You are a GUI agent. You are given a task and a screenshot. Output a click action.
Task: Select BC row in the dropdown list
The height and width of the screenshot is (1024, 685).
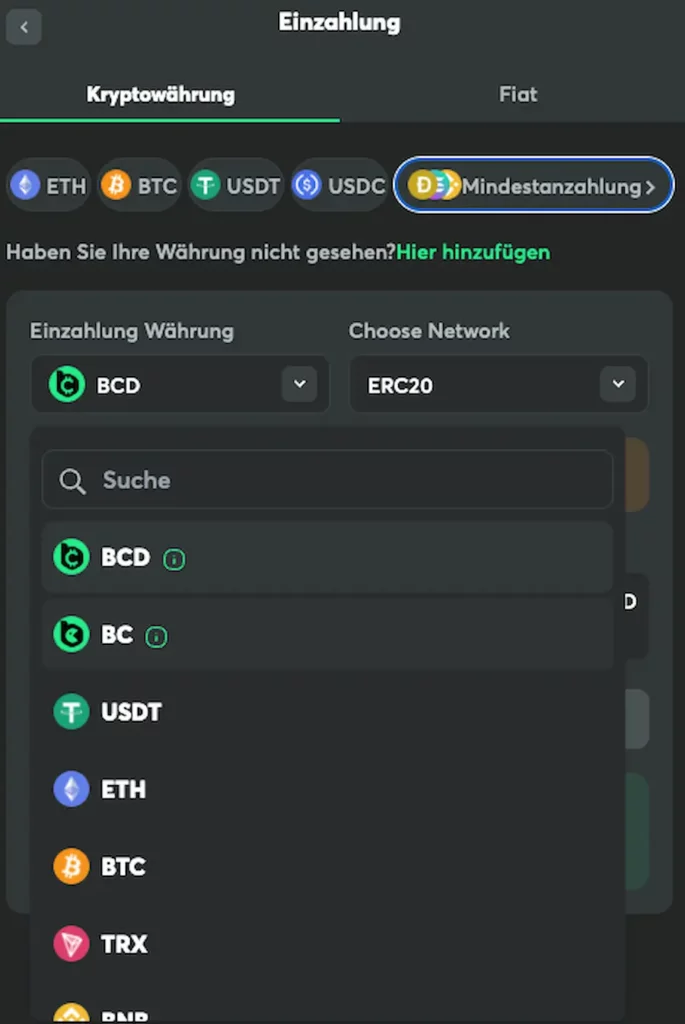click(x=326, y=636)
